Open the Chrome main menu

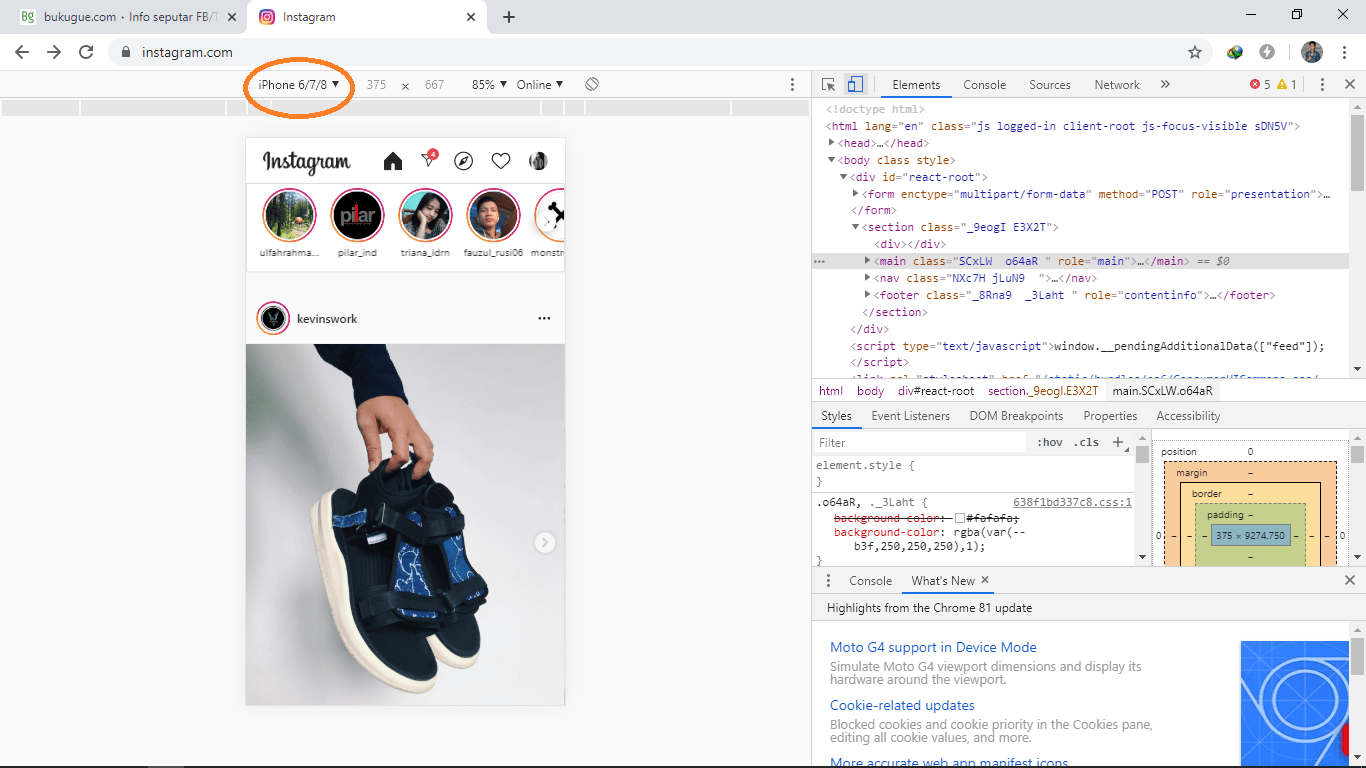click(x=1344, y=52)
